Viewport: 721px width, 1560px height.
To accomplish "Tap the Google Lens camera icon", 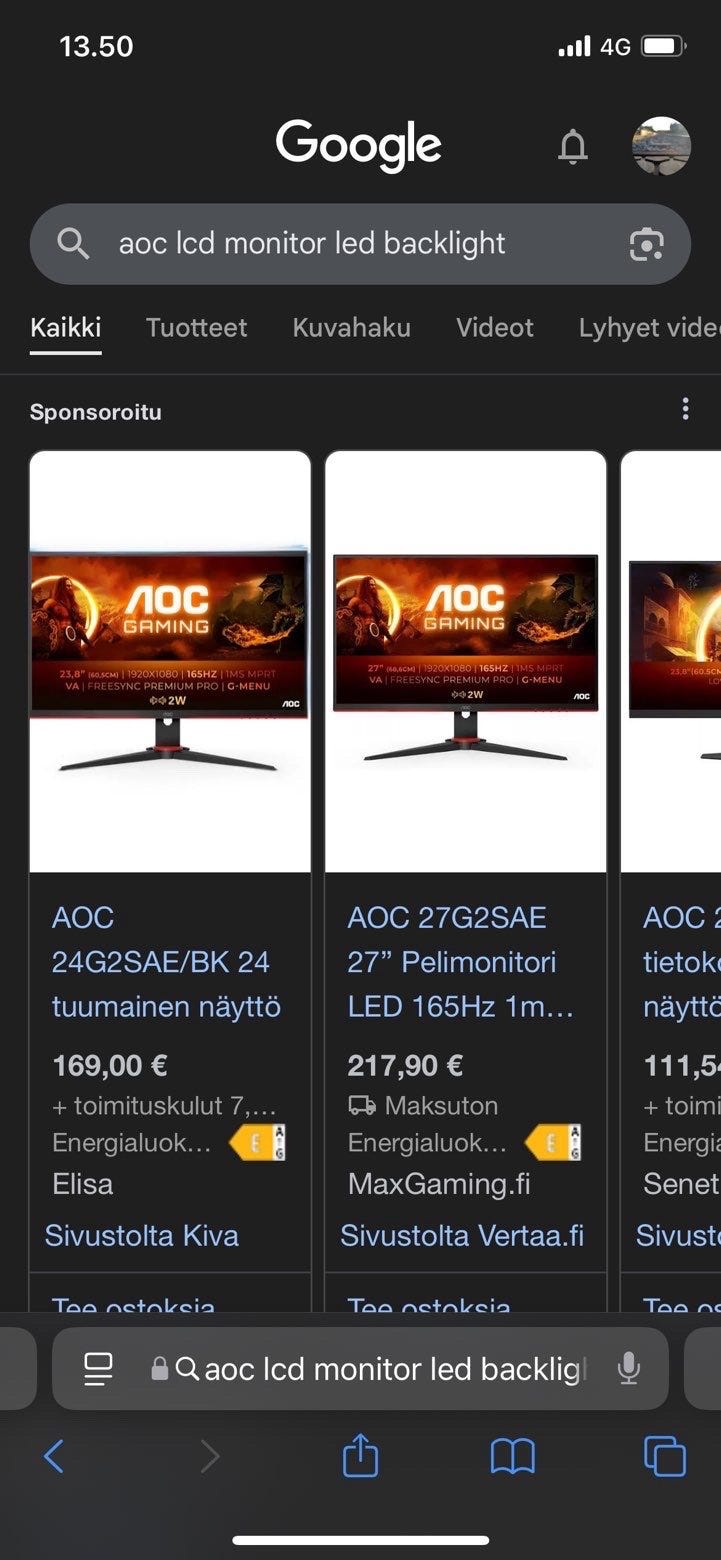I will (646, 244).
